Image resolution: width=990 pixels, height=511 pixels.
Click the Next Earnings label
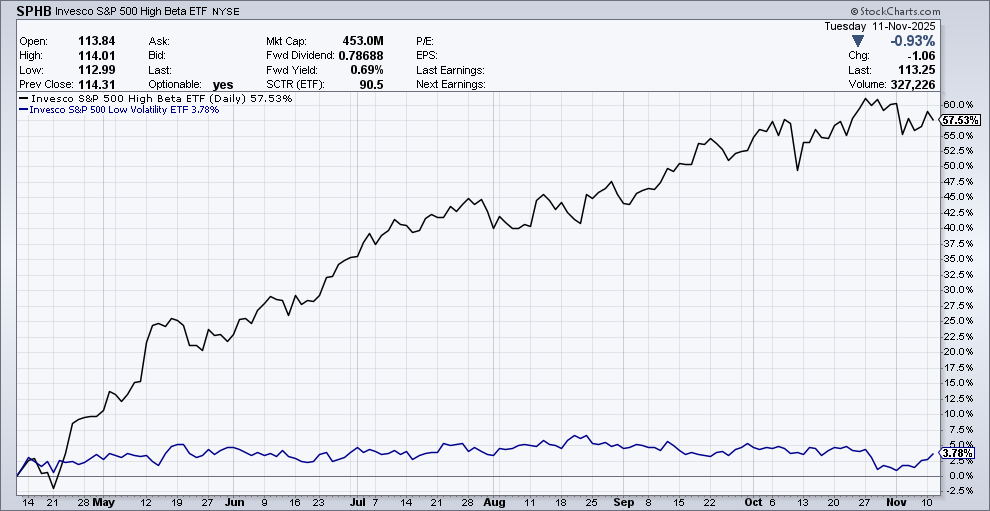451,84
